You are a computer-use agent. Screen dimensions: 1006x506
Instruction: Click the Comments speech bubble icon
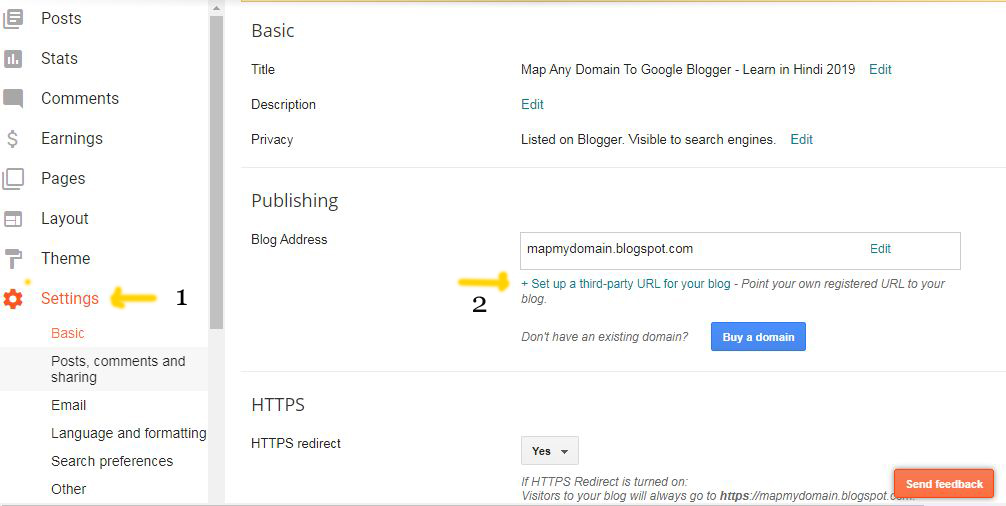(13, 99)
